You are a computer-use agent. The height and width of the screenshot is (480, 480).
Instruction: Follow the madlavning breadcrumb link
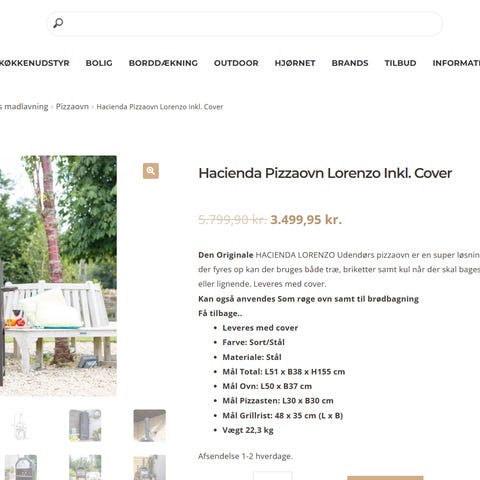pos(24,107)
